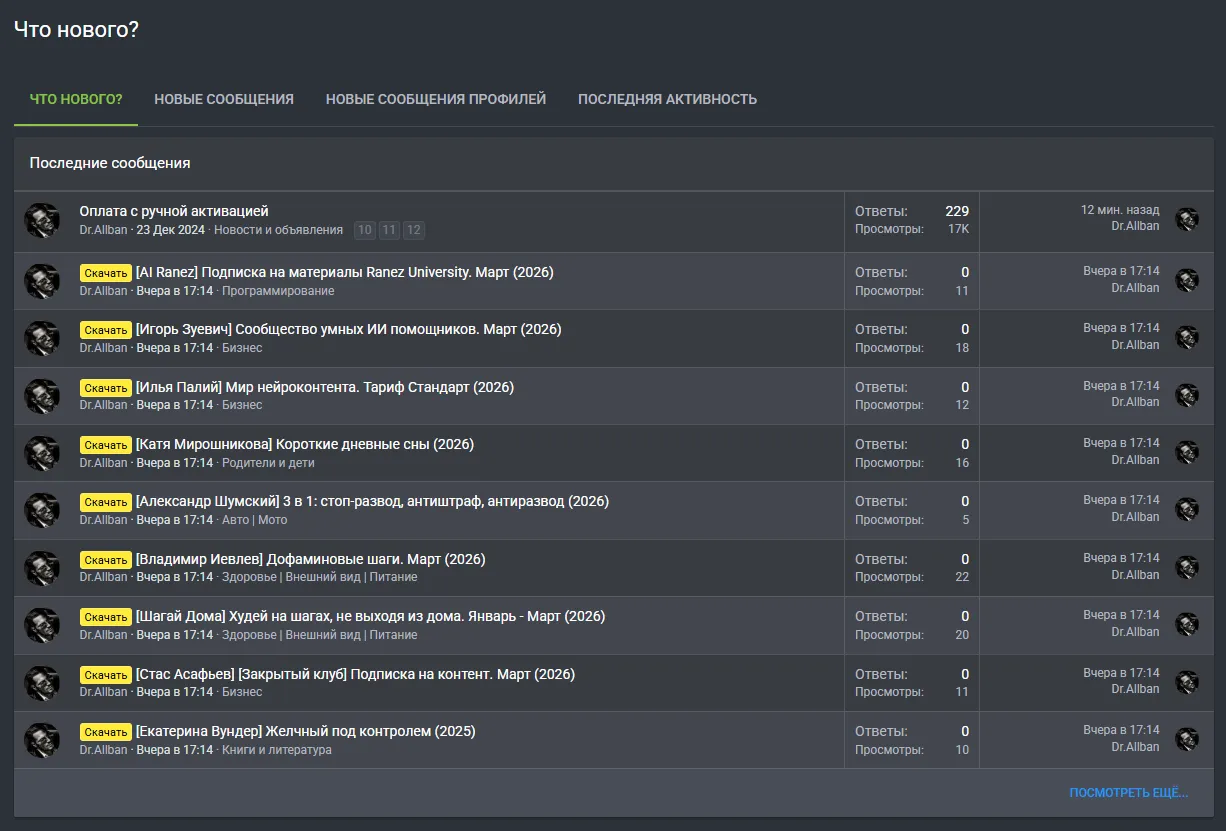Open Книги и литература category link
The width and height of the screenshot is (1226, 831).
[x=277, y=750]
